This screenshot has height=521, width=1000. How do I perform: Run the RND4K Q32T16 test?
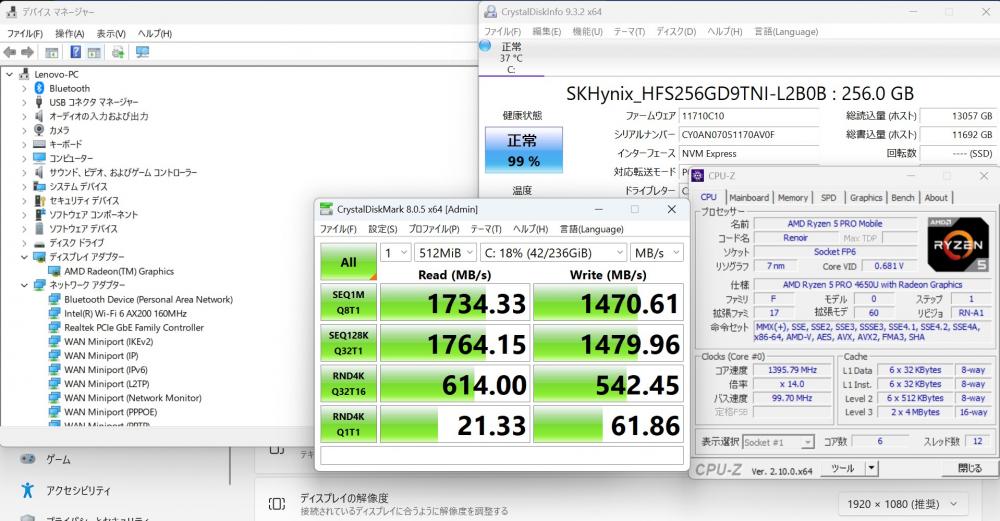click(348, 384)
